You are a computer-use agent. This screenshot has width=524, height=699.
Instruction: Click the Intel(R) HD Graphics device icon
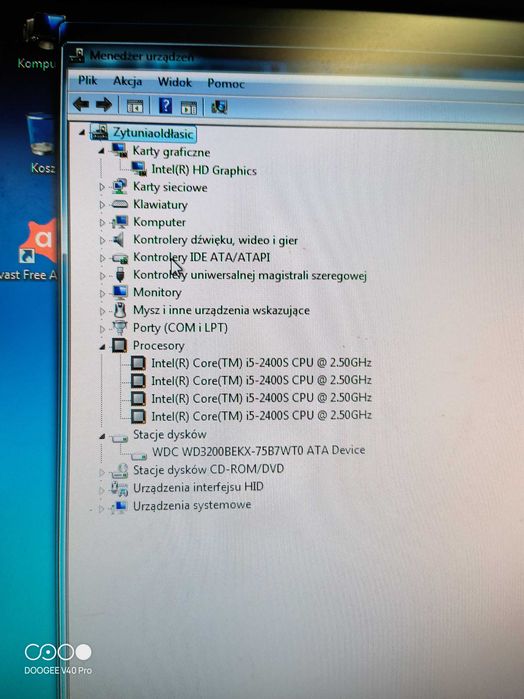[x=139, y=168]
